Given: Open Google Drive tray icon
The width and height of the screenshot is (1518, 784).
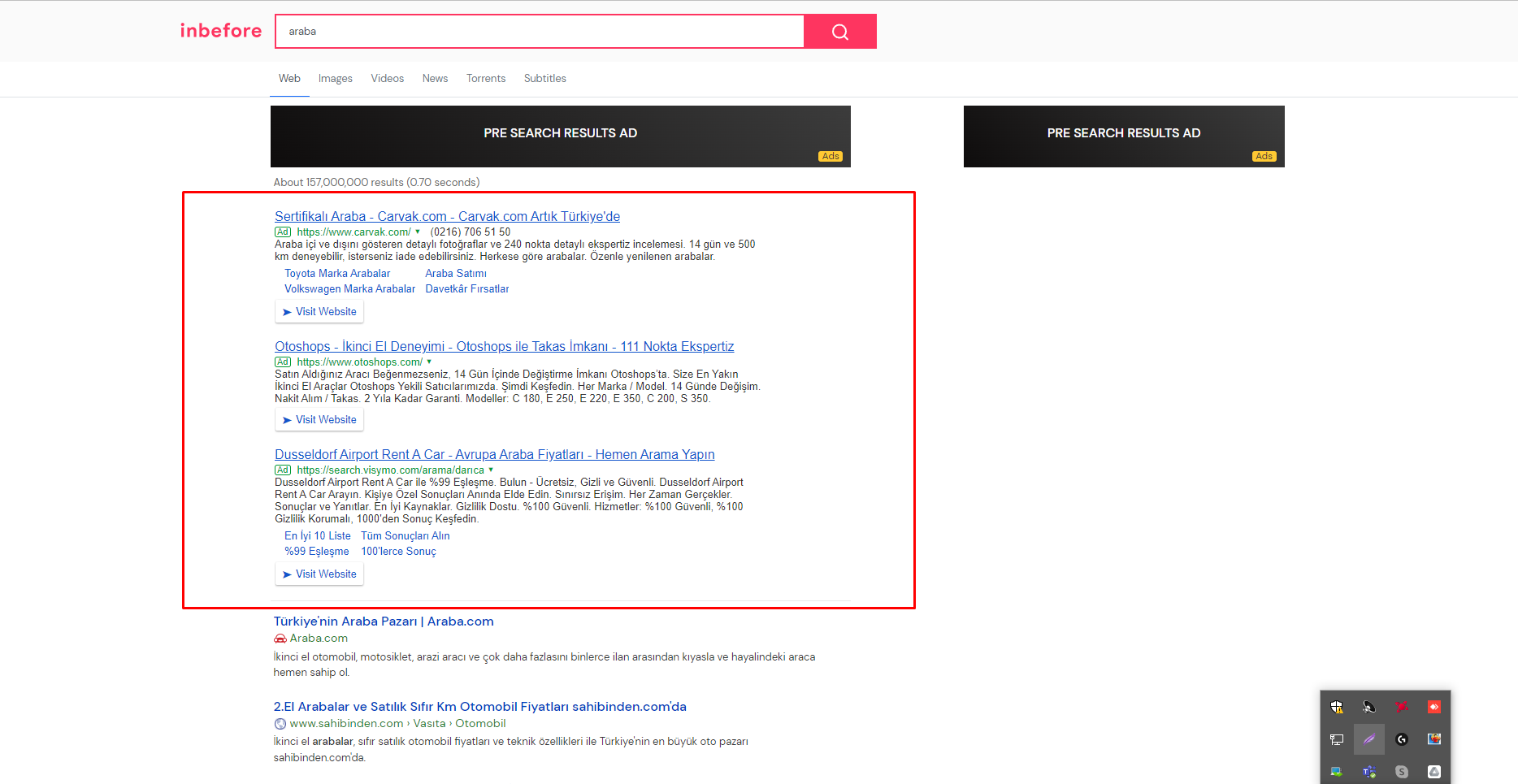Looking at the screenshot, I should click(1434, 772).
